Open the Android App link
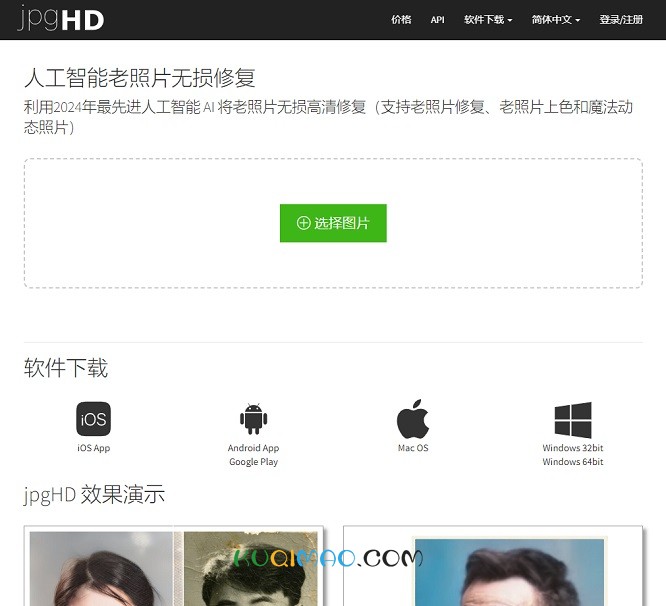Viewport: 666px width, 606px height. (254, 448)
